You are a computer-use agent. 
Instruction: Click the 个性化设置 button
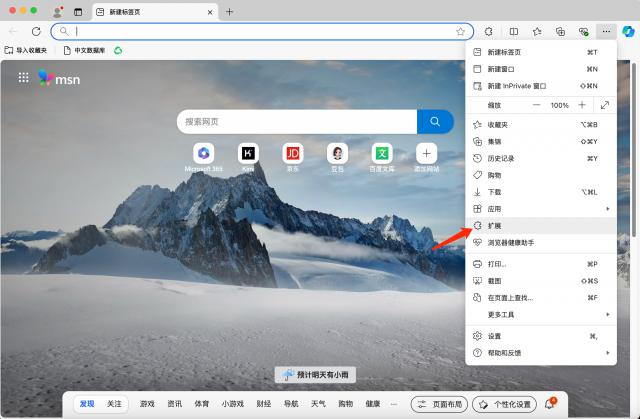tap(504, 403)
